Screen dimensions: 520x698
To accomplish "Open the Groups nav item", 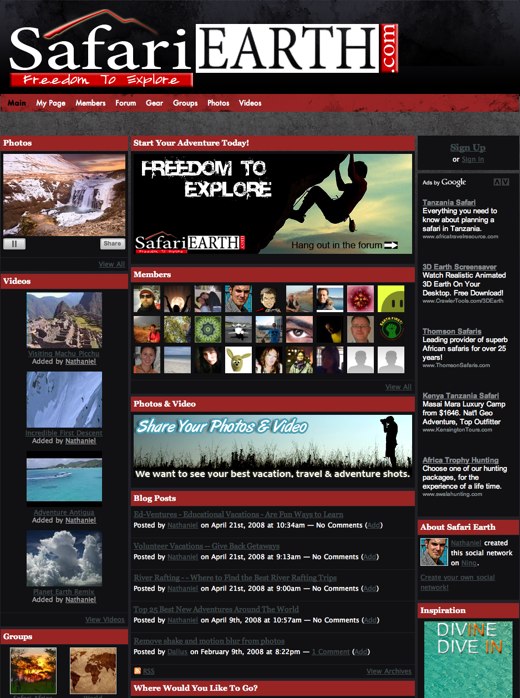I will click(185, 103).
